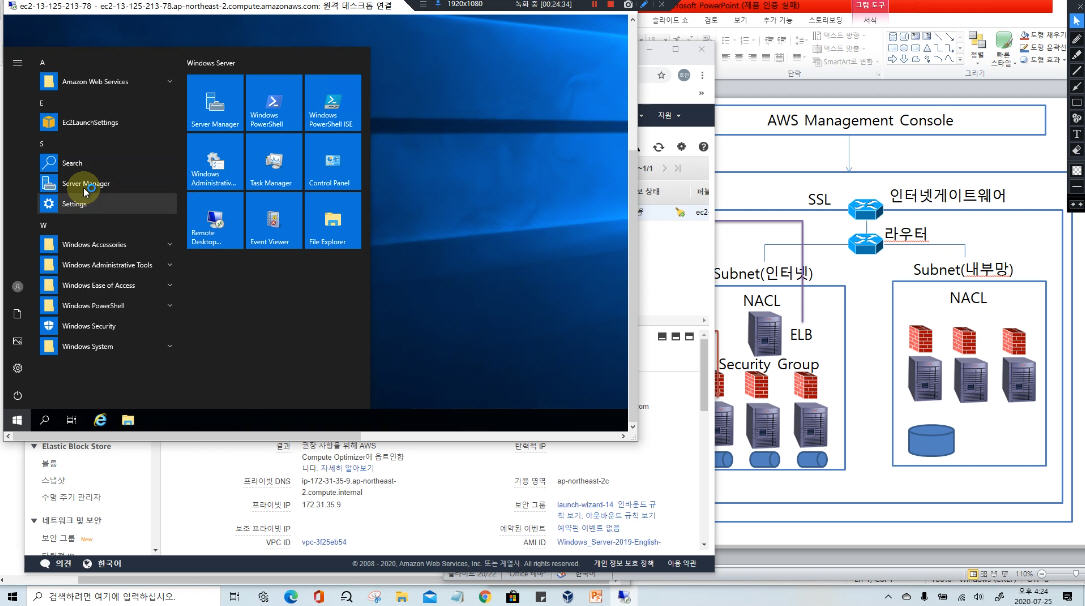
Task: Click the volume icon in system tray
Action: coord(978,596)
